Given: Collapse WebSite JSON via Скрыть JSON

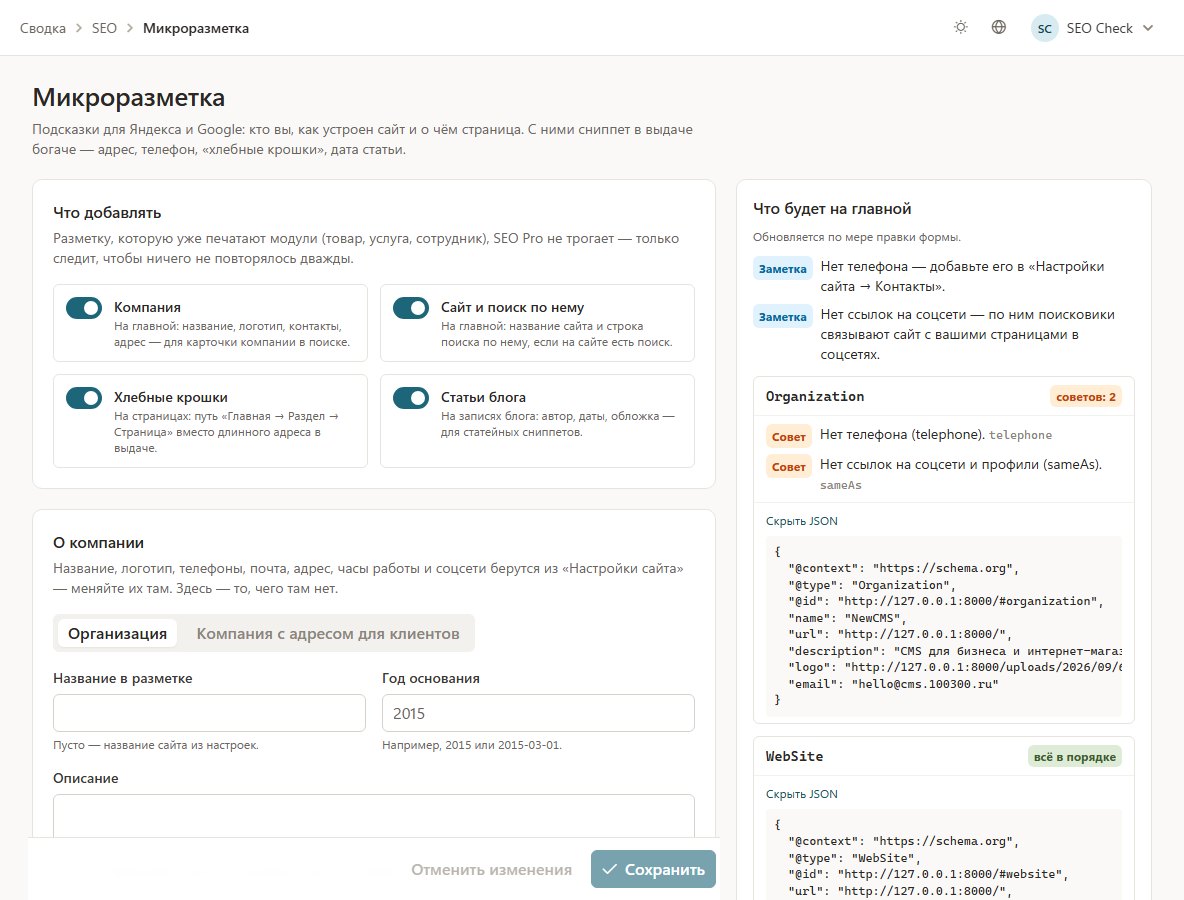Looking at the screenshot, I should coord(801,794).
